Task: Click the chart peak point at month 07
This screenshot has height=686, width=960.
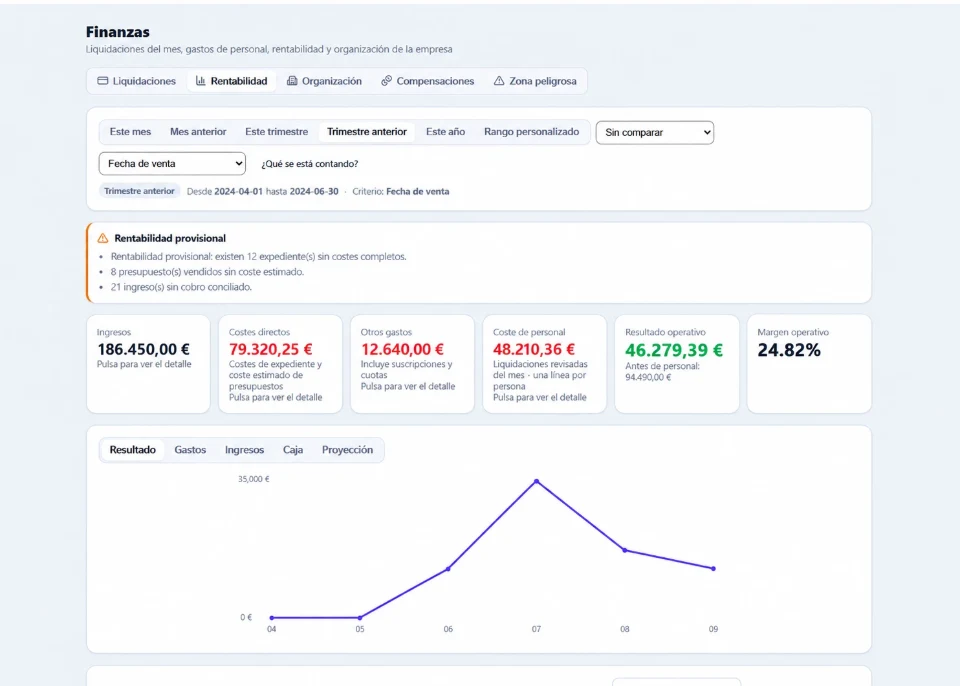Action: (x=536, y=481)
